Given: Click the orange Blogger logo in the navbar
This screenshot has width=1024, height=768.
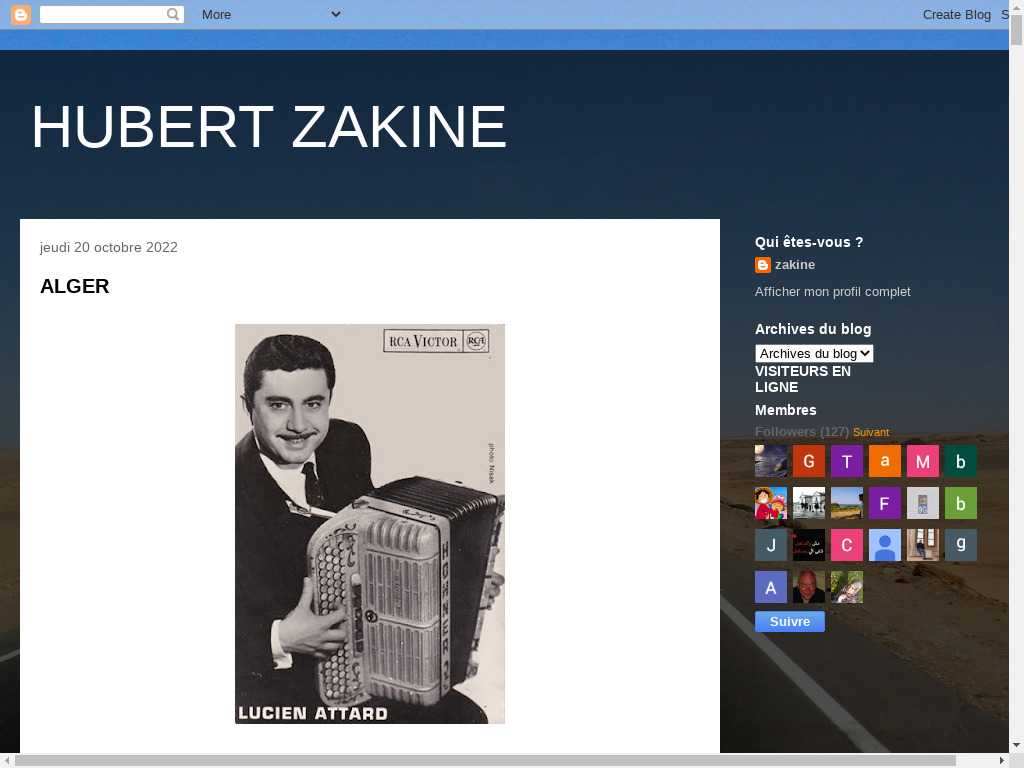Looking at the screenshot, I should [x=21, y=14].
